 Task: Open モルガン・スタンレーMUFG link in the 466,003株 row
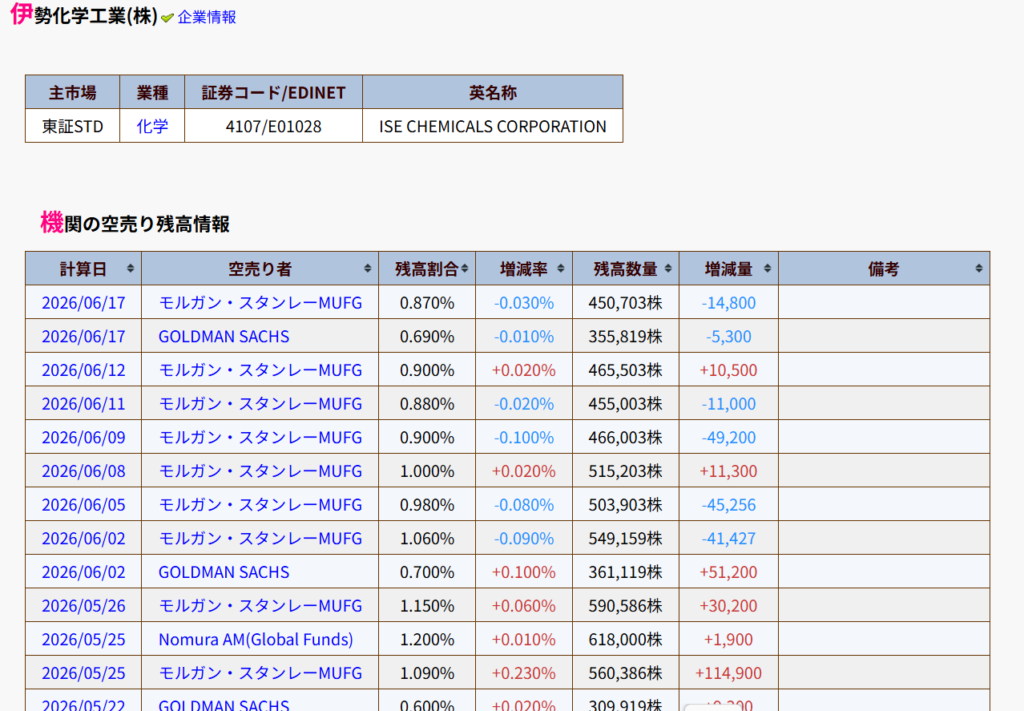pos(260,437)
